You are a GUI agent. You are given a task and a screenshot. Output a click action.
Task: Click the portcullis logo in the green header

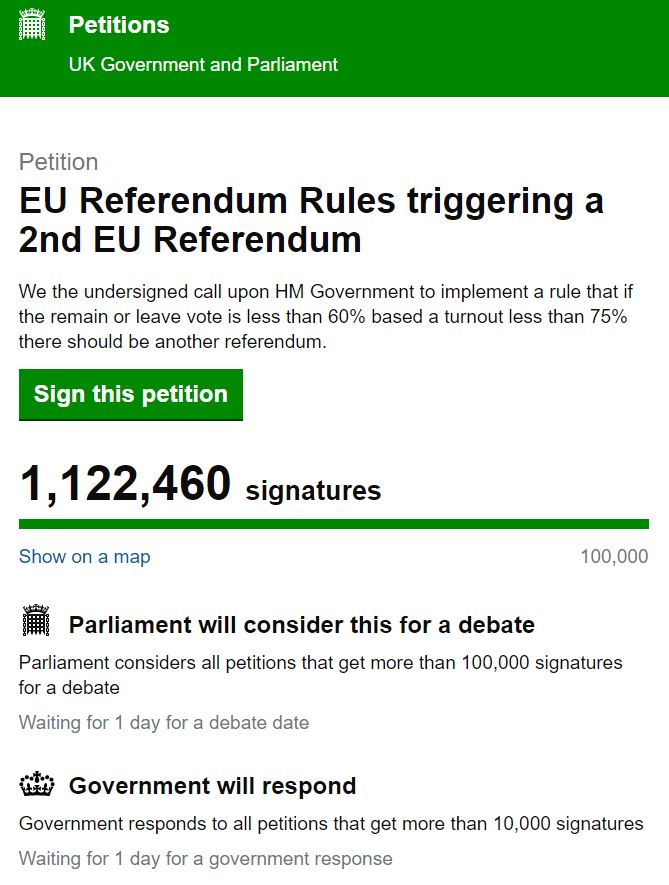[33, 25]
